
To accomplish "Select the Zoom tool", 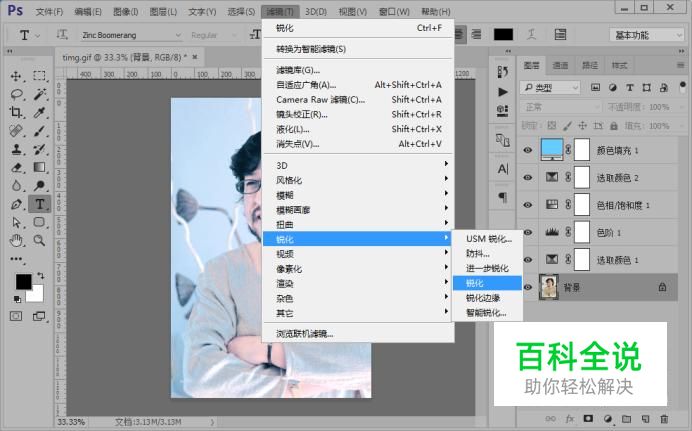I will (39, 240).
